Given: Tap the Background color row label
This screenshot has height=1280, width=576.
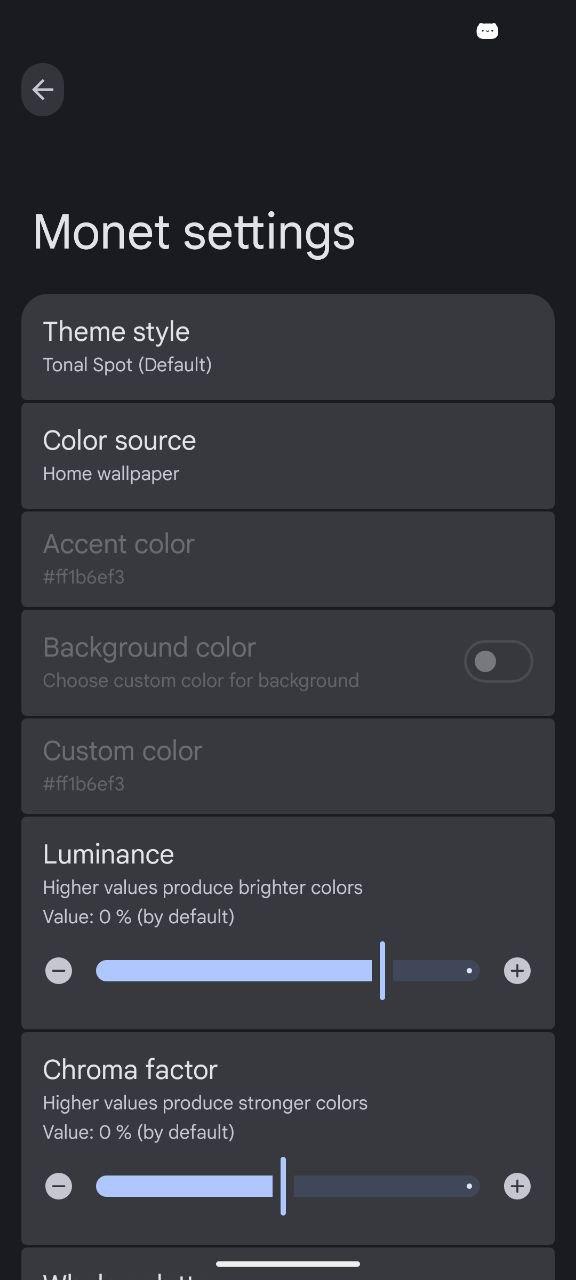Looking at the screenshot, I should point(149,647).
